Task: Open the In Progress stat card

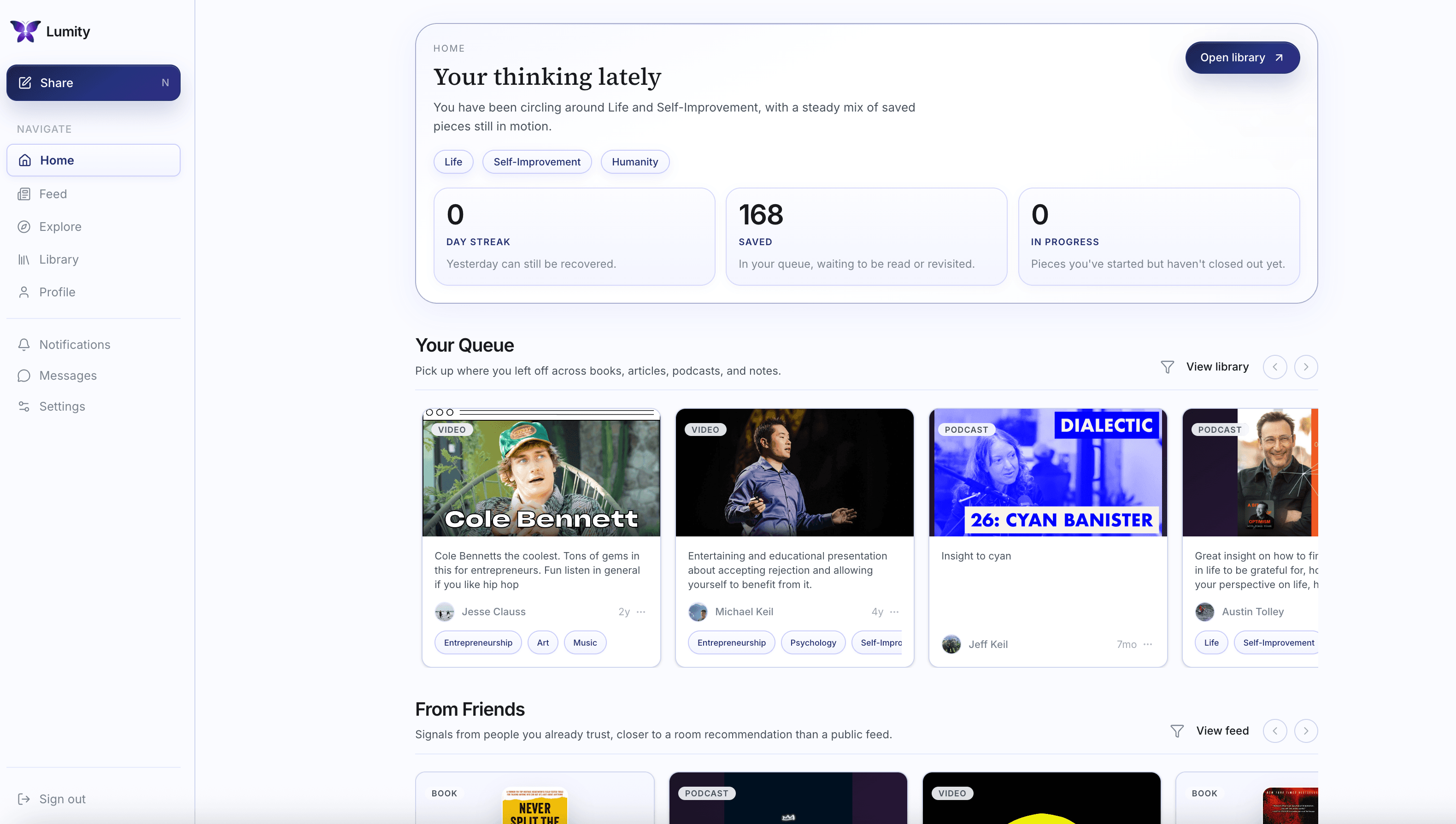Action: pyautogui.click(x=1158, y=236)
